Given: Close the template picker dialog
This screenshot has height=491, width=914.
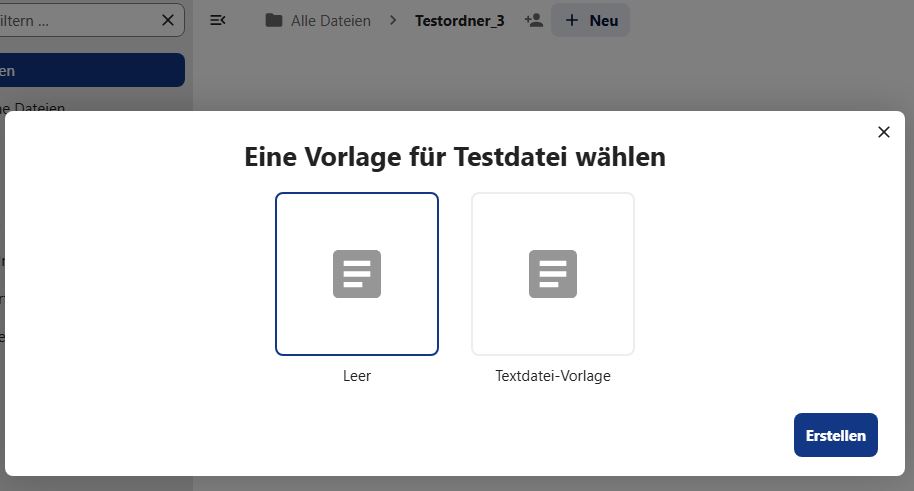Looking at the screenshot, I should pos(883,132).
